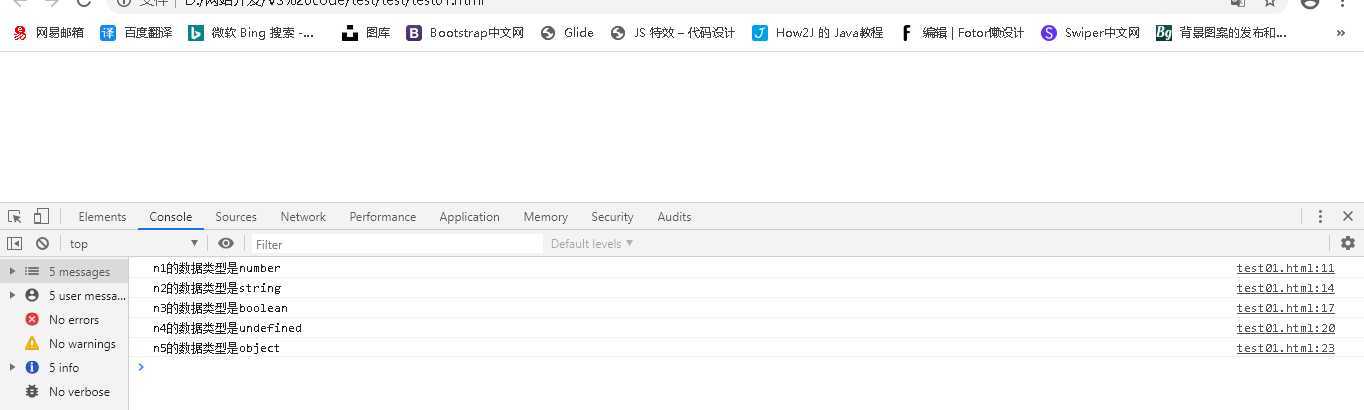Toggle the device toolbar icon
The height and width of the screenshot is (410, 1364).
click(41, 216)
